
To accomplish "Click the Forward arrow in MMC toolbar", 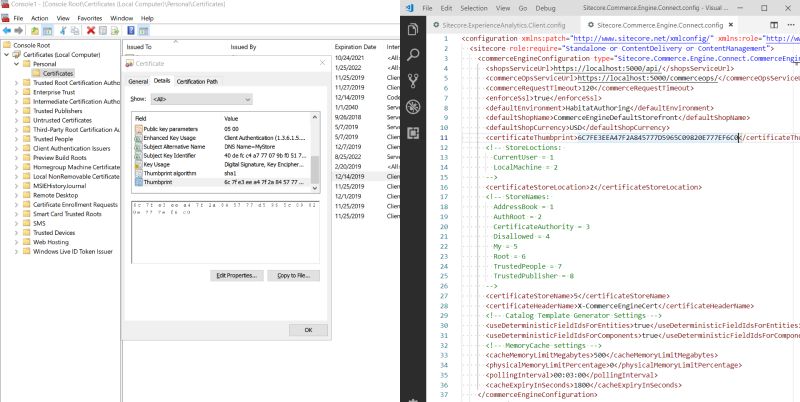I will tap(19, 31).
